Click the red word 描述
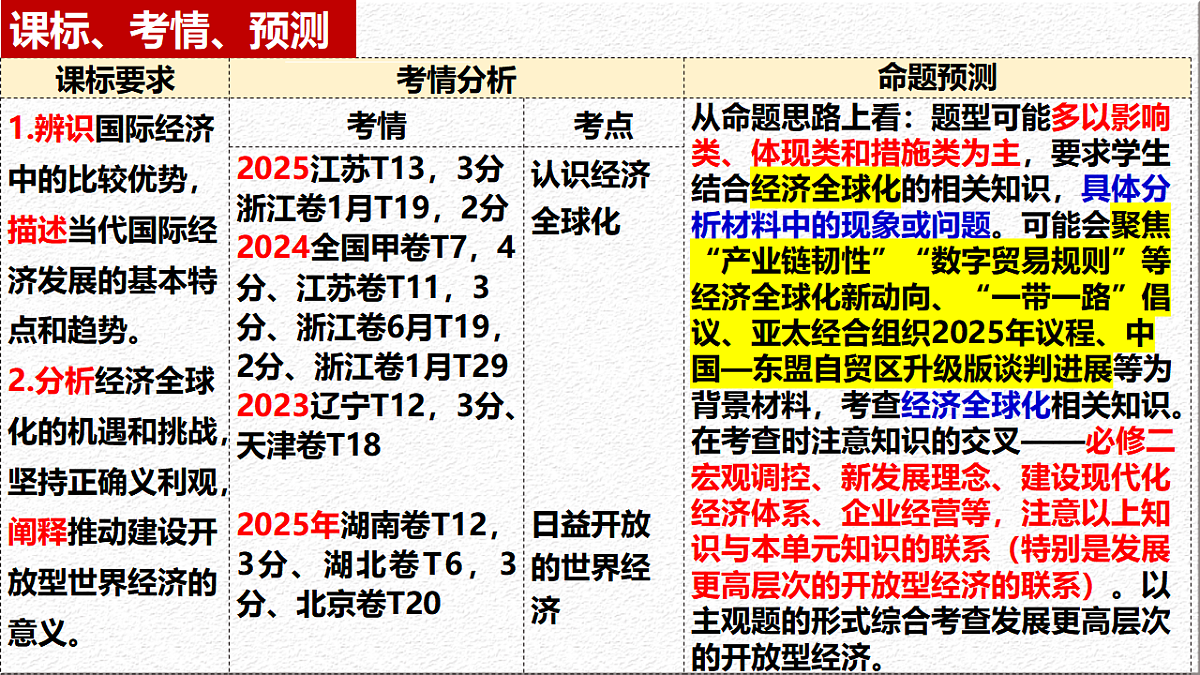The width and height of the screenshot is (1200, 675). tap(37, 230)
